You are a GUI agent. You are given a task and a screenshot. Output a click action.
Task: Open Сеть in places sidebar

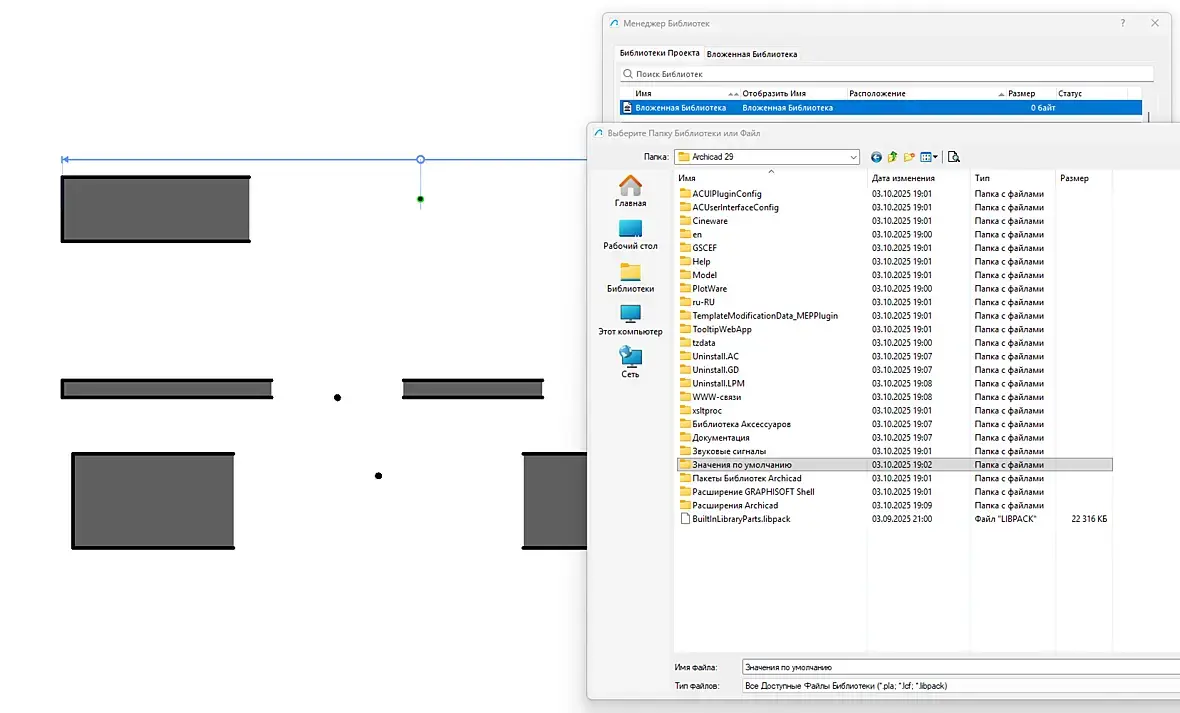[x=631, y=362]
